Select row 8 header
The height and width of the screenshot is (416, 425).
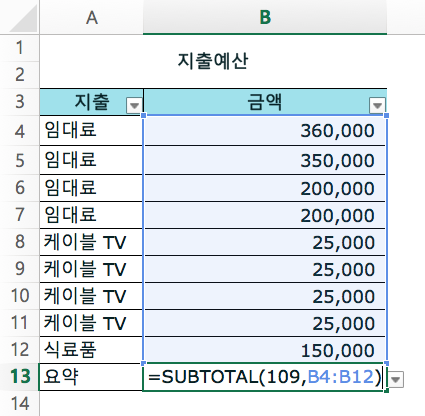[20, 242]
